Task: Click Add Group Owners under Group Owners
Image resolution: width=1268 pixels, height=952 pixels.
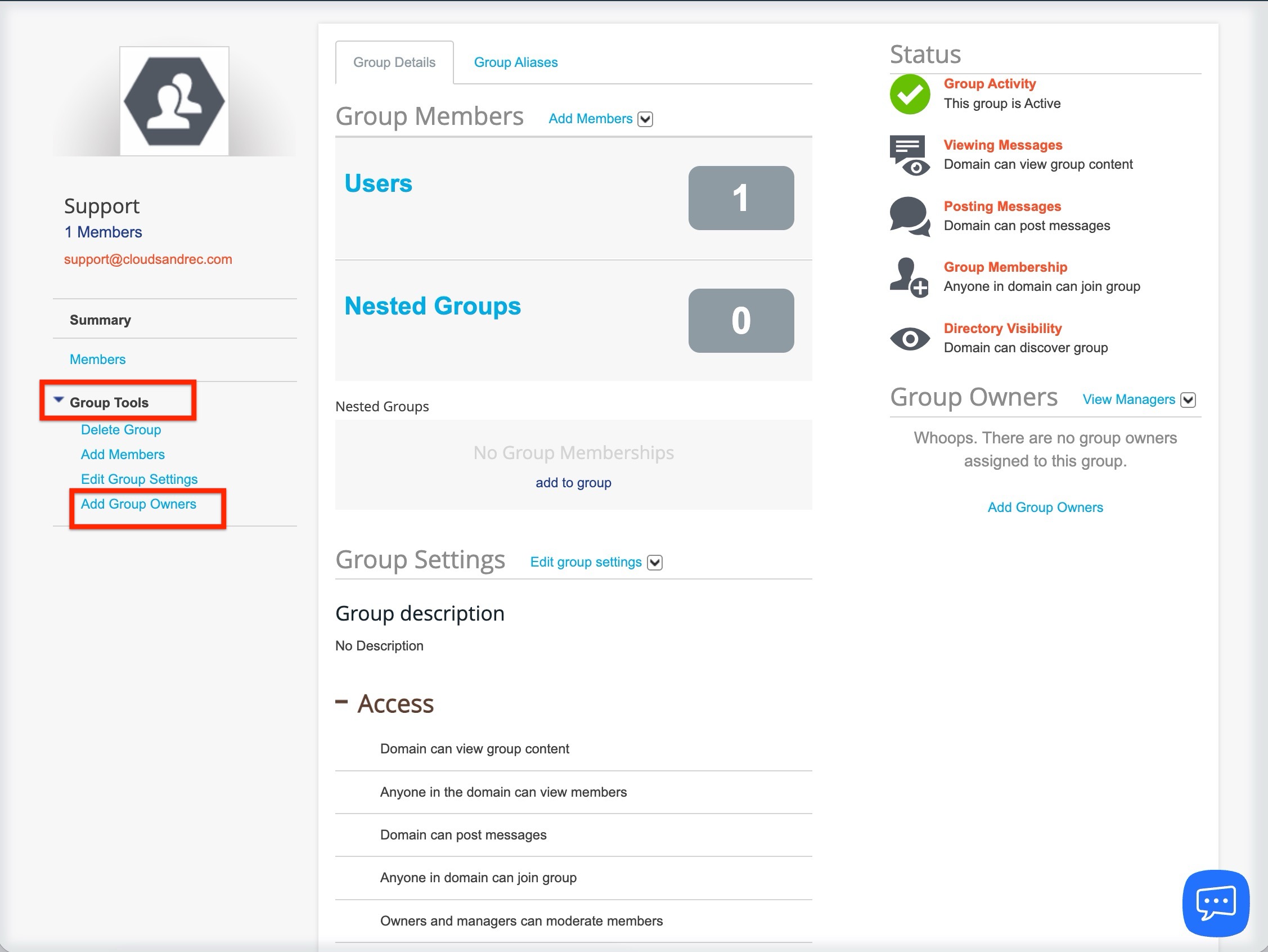Action: click(x=1045, y=508)
